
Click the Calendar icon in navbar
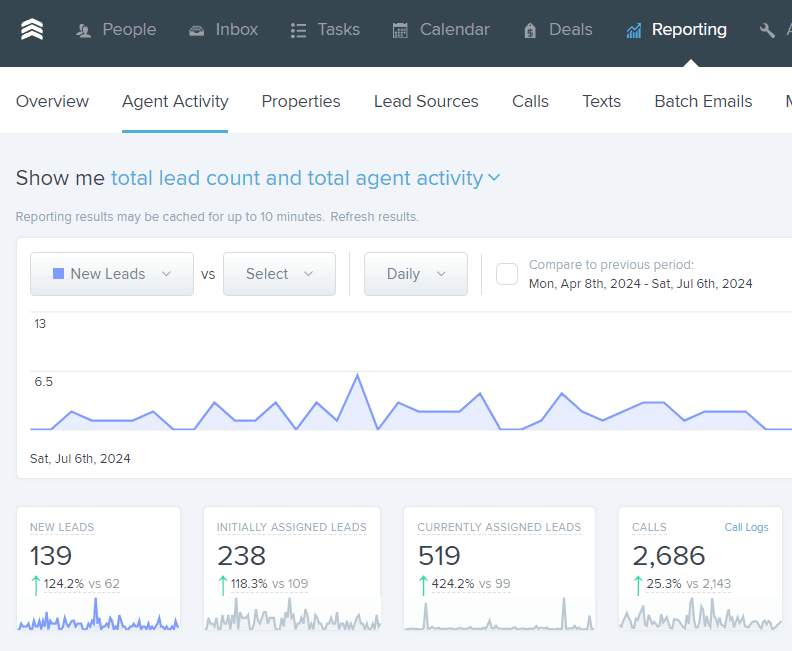tap(400, 30)
